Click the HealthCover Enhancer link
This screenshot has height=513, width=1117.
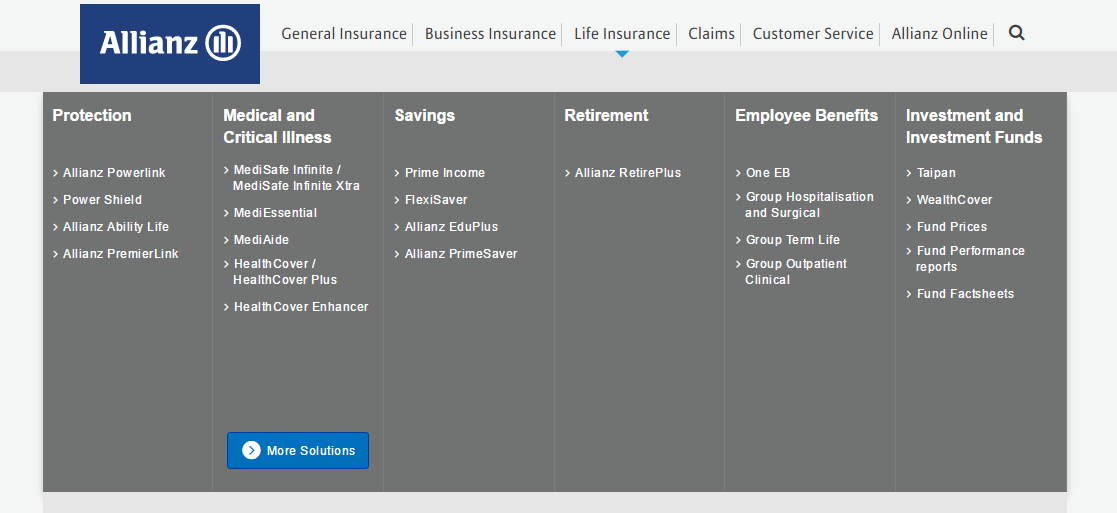(x=301, y=307)
